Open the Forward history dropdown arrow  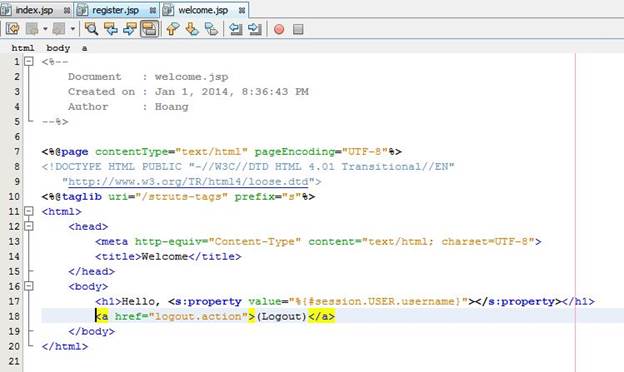point(72,29)
